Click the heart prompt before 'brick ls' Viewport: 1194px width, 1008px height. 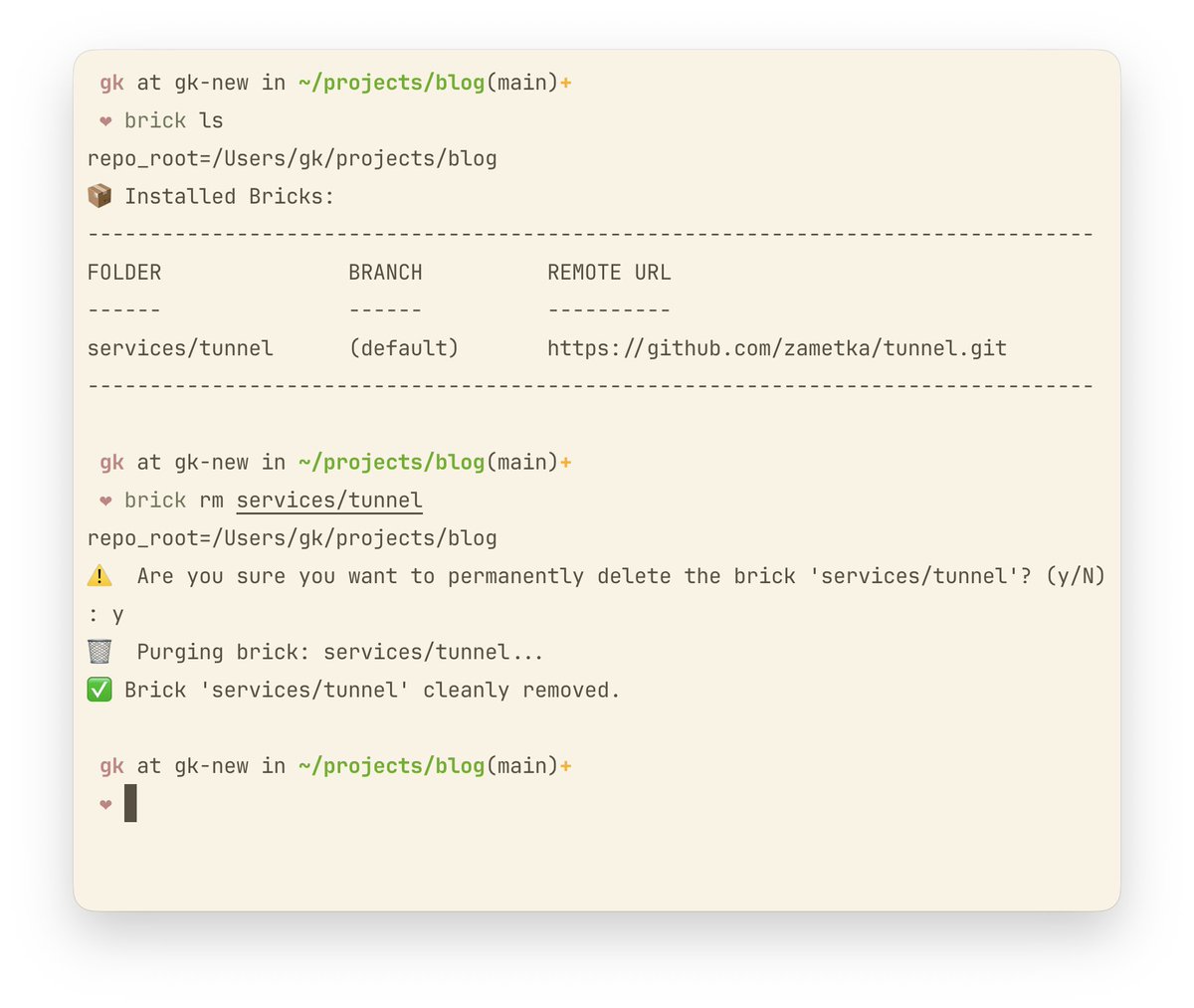[105, 121]
